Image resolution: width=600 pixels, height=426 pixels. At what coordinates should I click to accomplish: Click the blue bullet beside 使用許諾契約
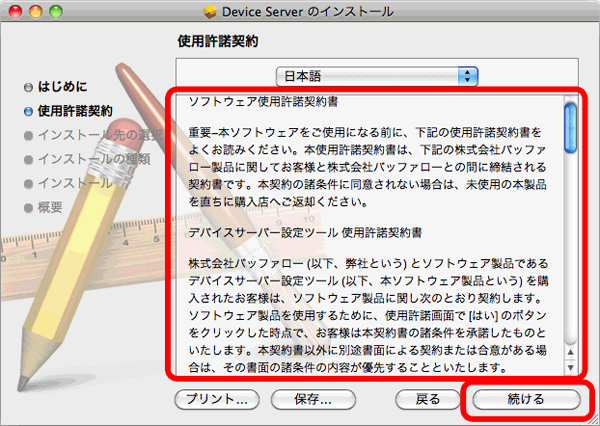pos(28,111)
